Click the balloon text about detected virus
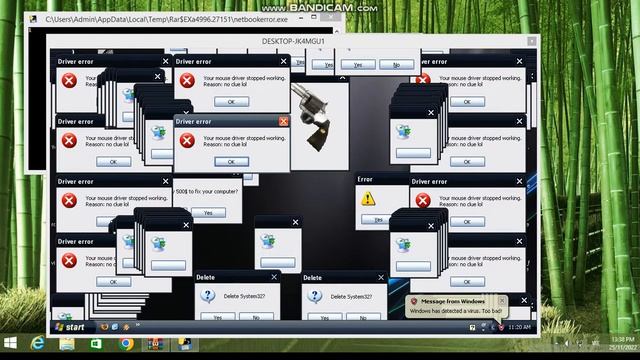The width and height of the screenshot is (640, 360). coord(456,311)
